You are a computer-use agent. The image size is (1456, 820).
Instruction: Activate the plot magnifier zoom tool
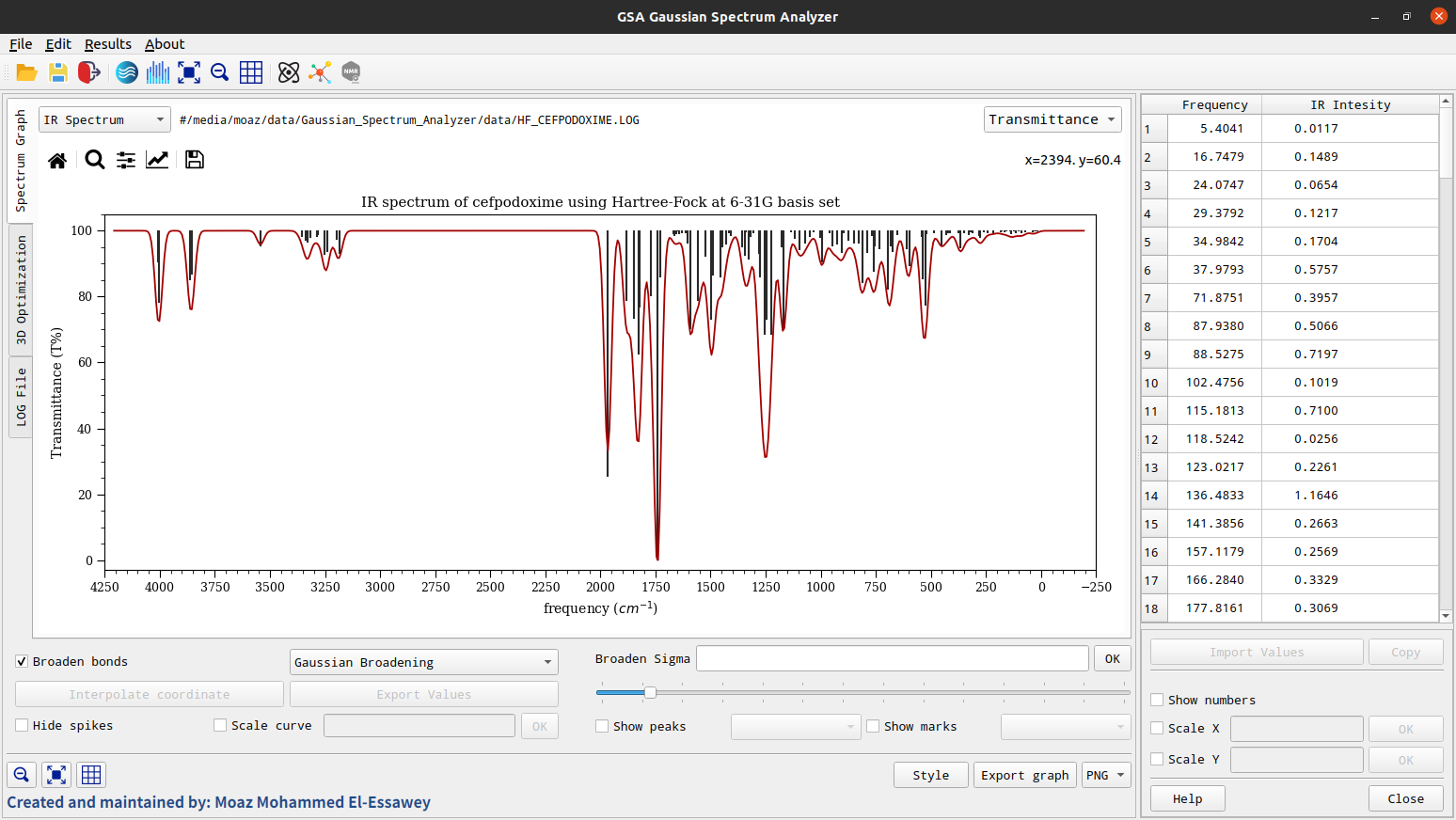point(95,160)
